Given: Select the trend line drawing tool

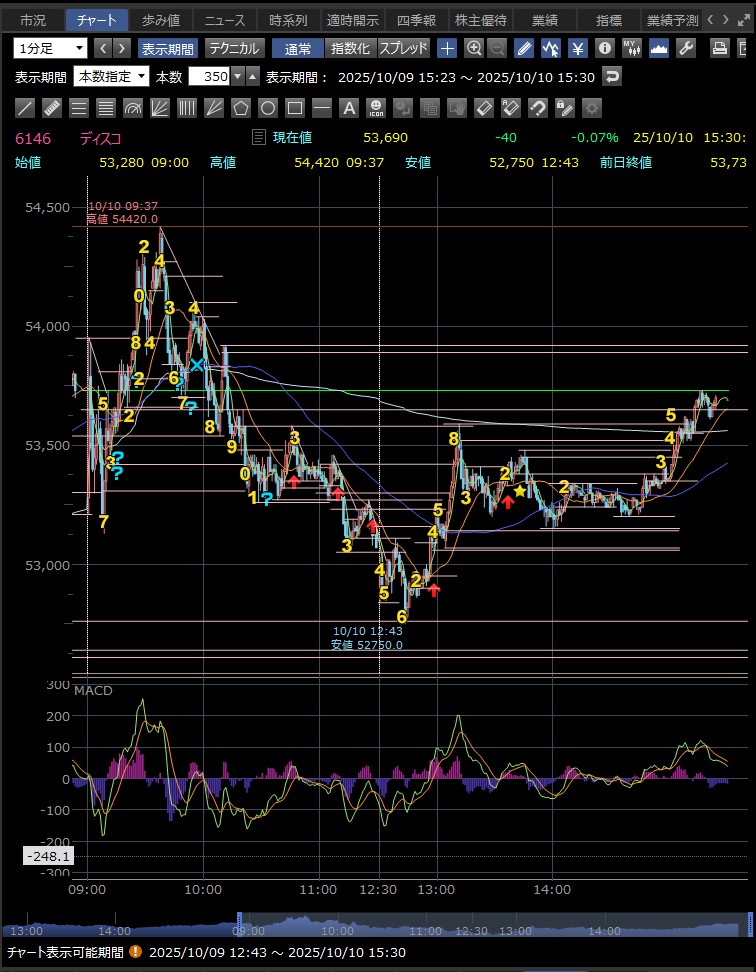Looking at the screenshot, I should tap(25, 108).
